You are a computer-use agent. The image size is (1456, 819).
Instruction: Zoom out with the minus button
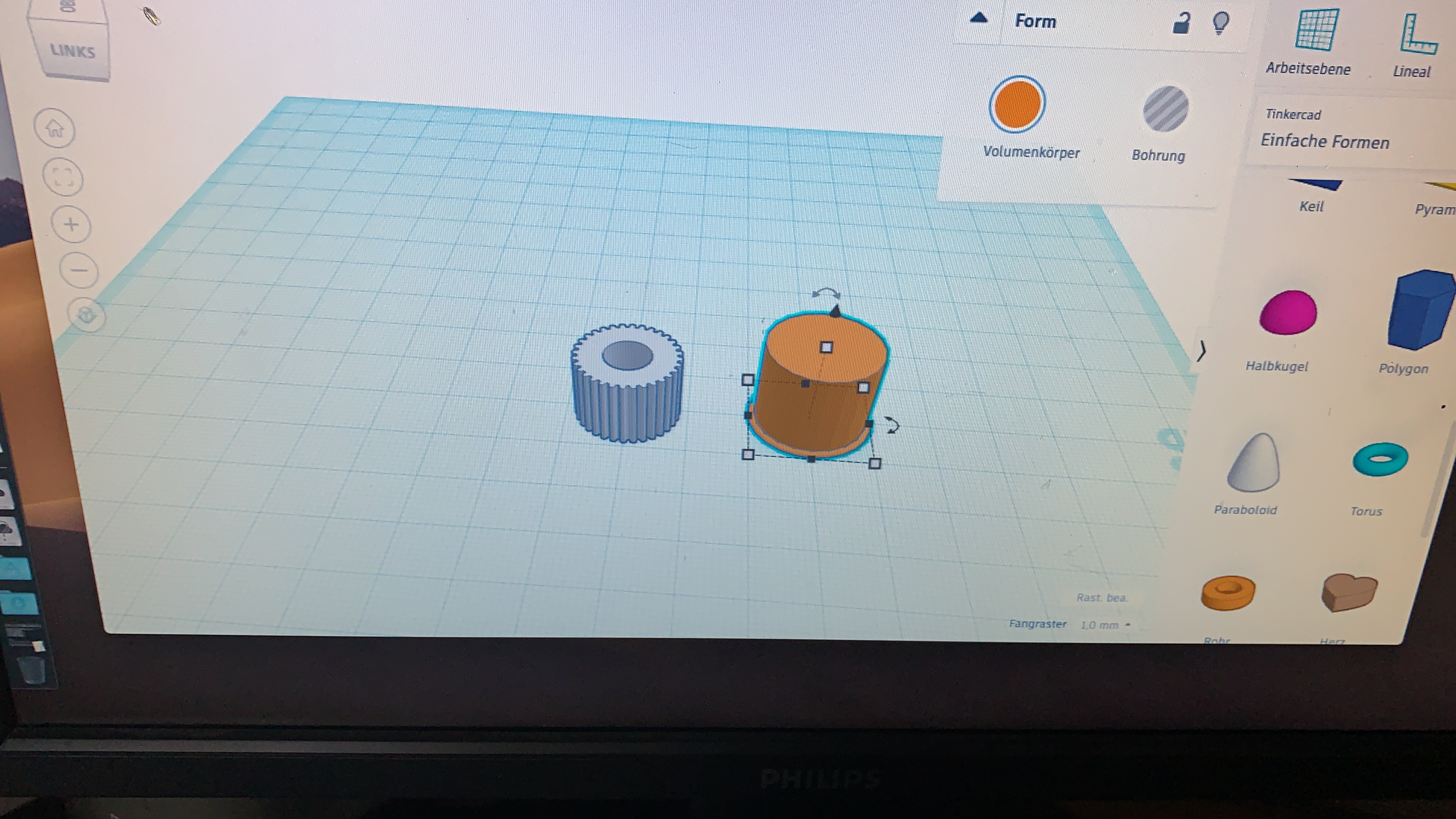pyautogui.click(x=79, y=270)
